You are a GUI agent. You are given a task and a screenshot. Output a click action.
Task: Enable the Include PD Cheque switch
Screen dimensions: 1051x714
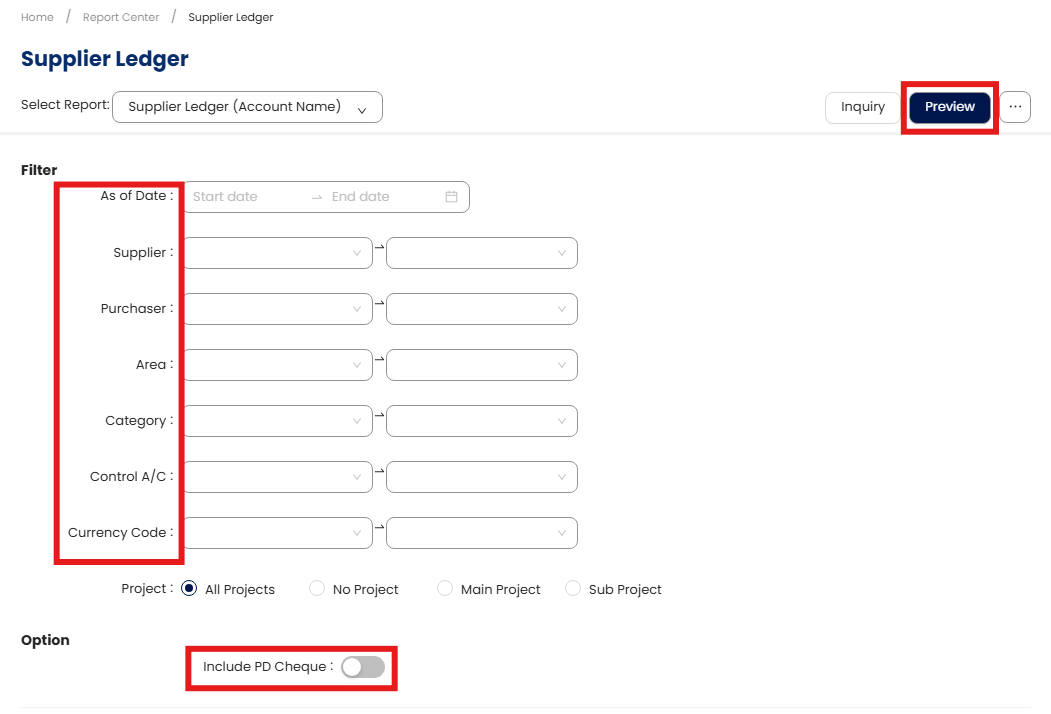[363, 666]
